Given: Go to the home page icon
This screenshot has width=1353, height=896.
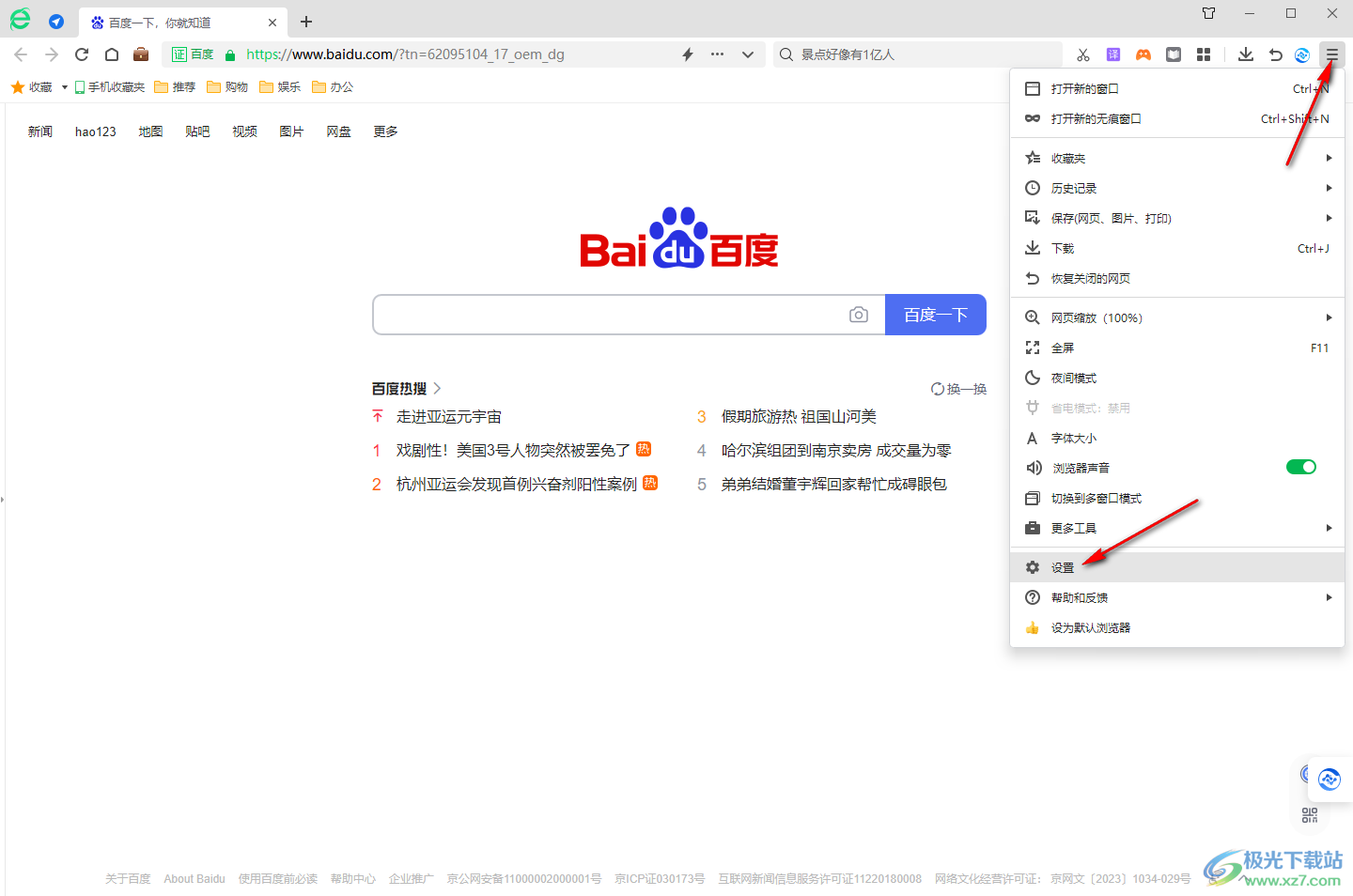Looking at the screenshot, I should [112, 54].
